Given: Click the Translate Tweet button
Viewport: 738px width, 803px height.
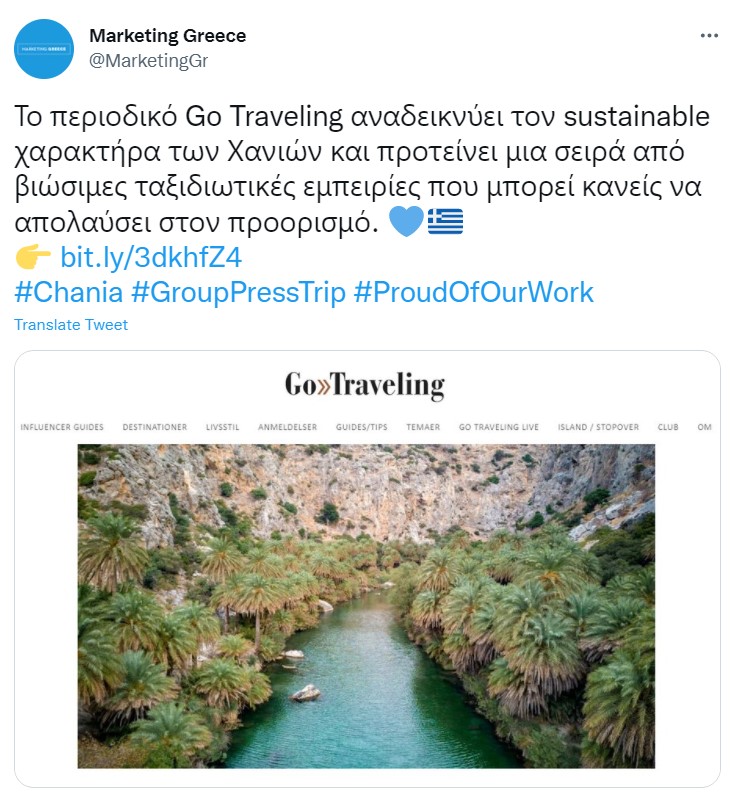Looking at the screenshot, I should click(71, 325).
